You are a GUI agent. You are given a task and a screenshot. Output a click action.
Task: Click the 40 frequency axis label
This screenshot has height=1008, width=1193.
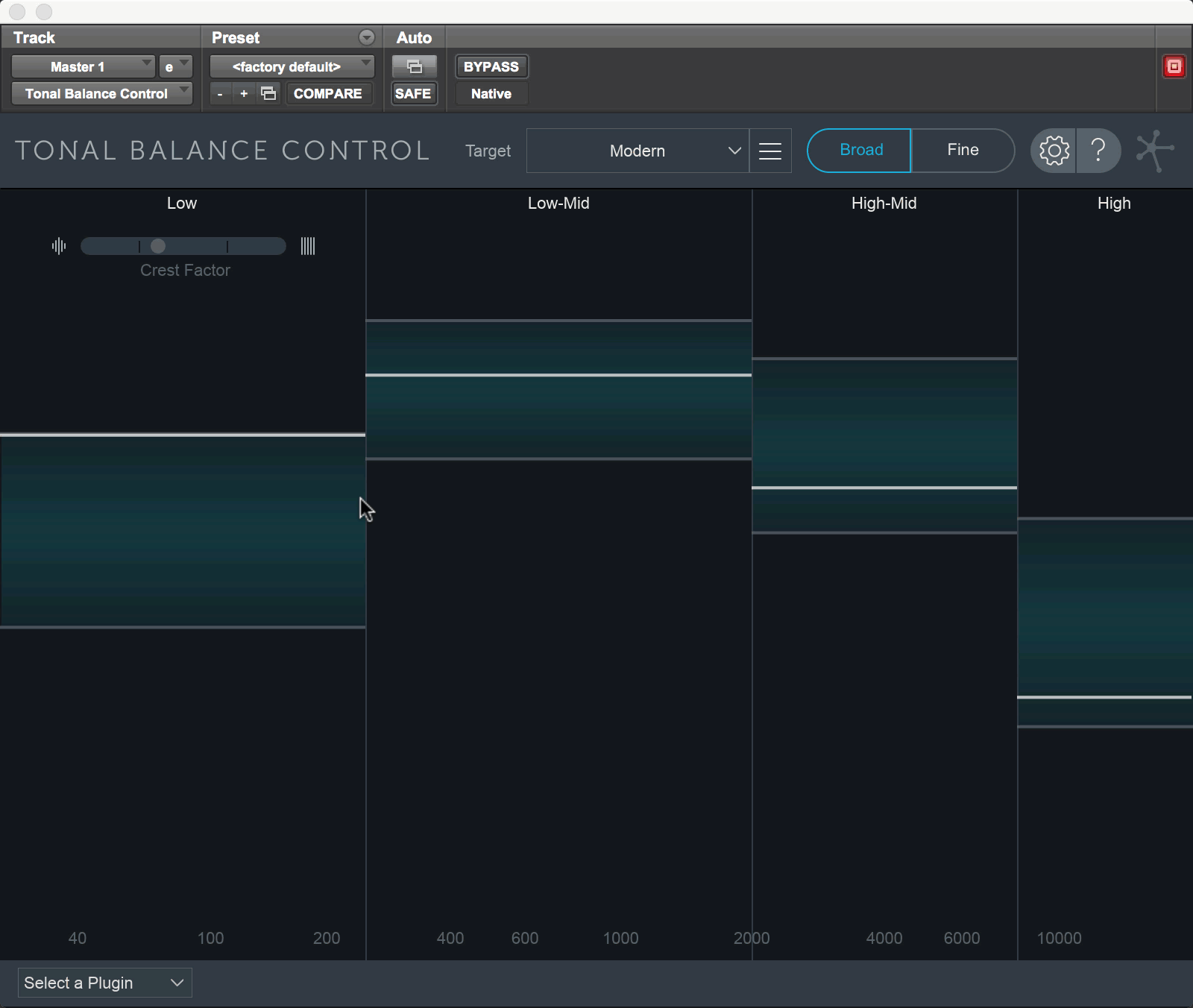coord(78,938)
